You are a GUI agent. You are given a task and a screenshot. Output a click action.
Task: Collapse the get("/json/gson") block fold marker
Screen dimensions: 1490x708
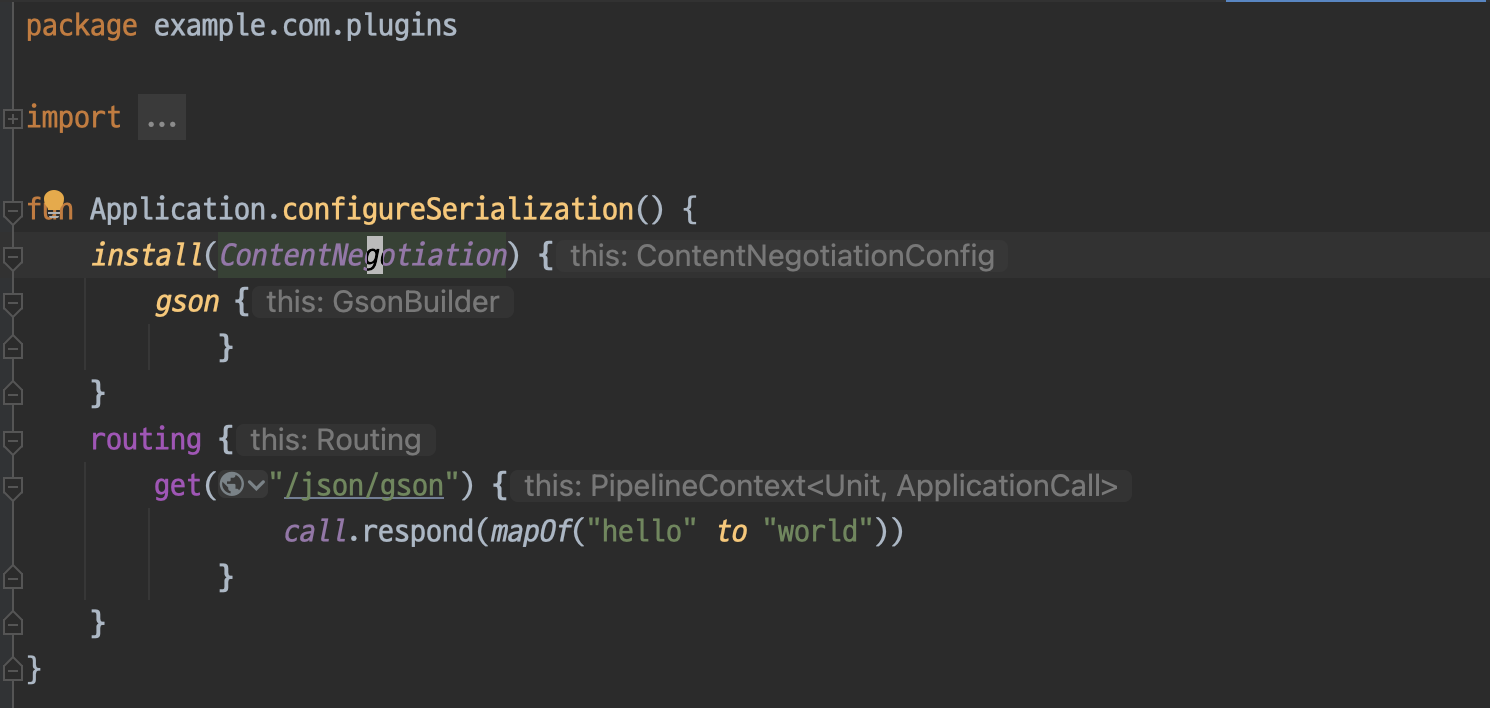(12, 487)
